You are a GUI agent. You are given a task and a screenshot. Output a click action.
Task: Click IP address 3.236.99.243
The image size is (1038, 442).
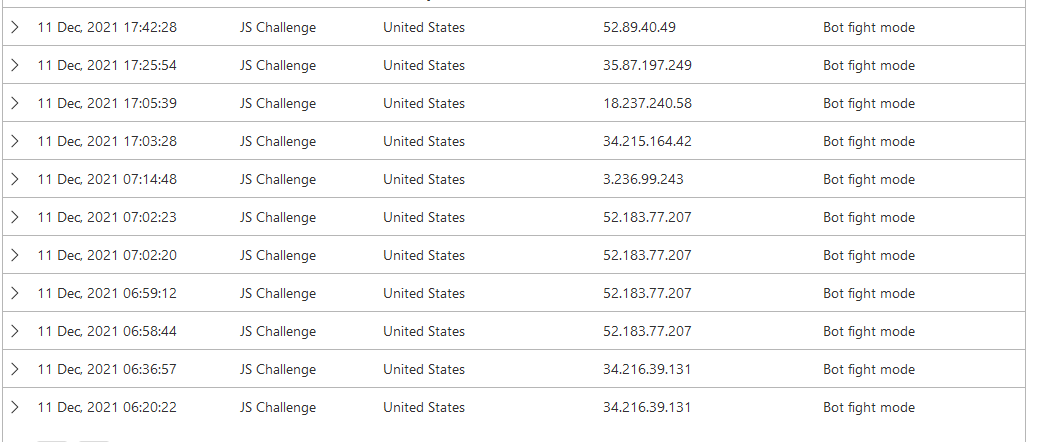coord(643,180)
